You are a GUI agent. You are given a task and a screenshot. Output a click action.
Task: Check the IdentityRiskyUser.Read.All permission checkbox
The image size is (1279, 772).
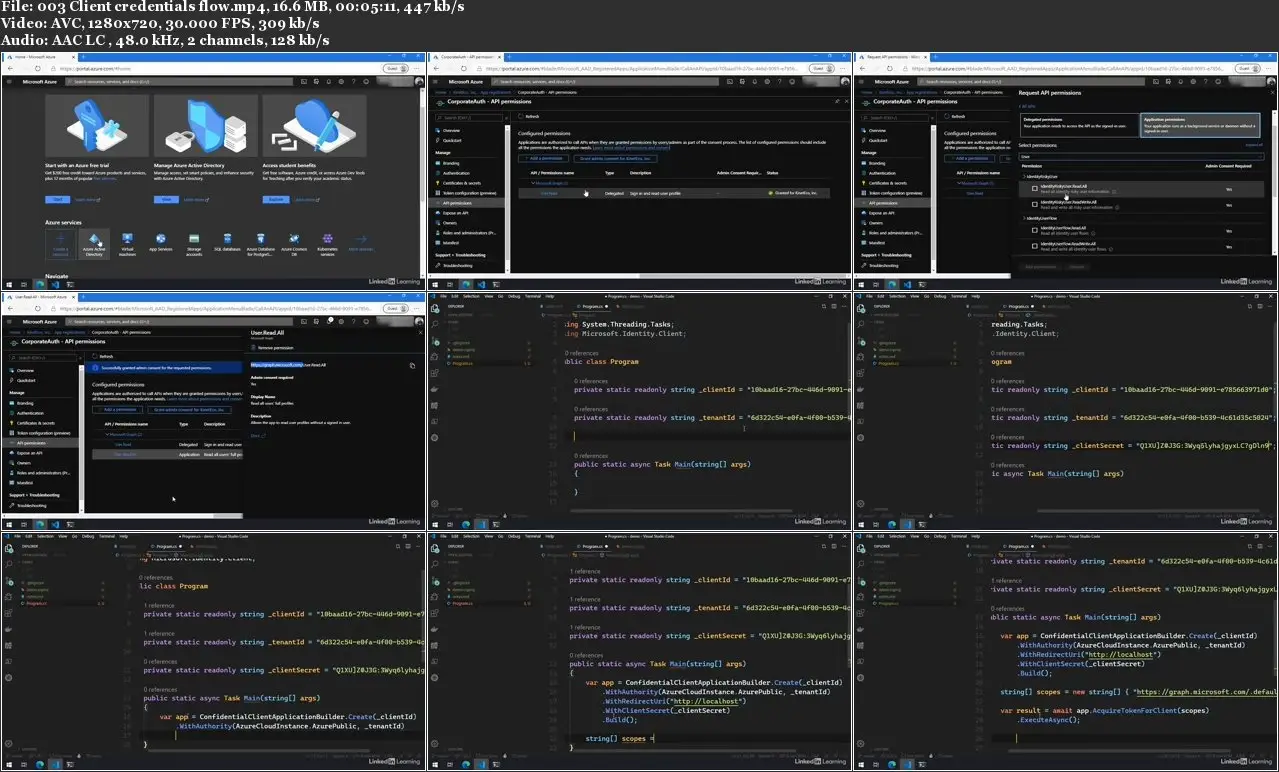pyautogui.click(x=1035, y=187)
